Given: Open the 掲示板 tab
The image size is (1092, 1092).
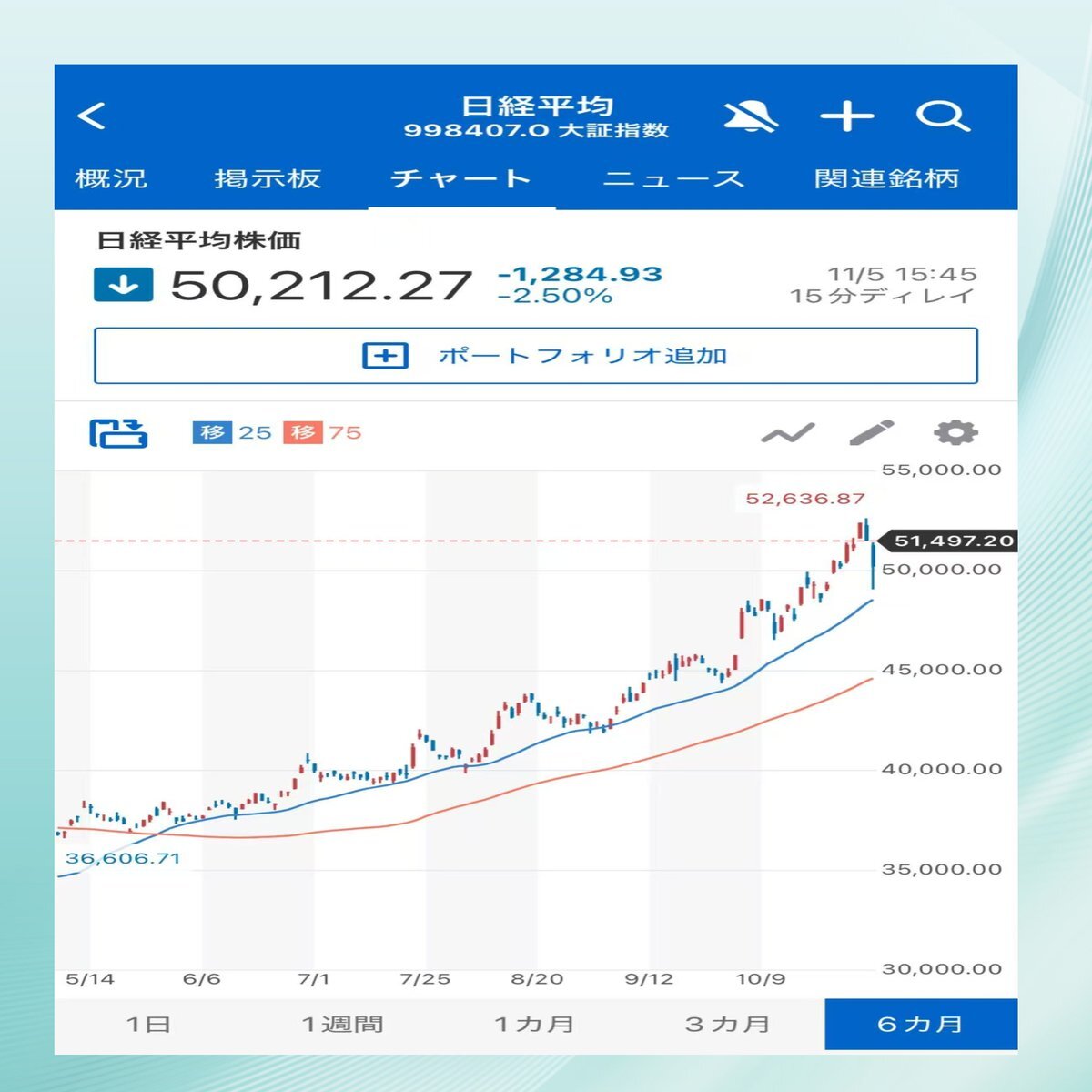Looking at the screenshot, I should (268, 178).
